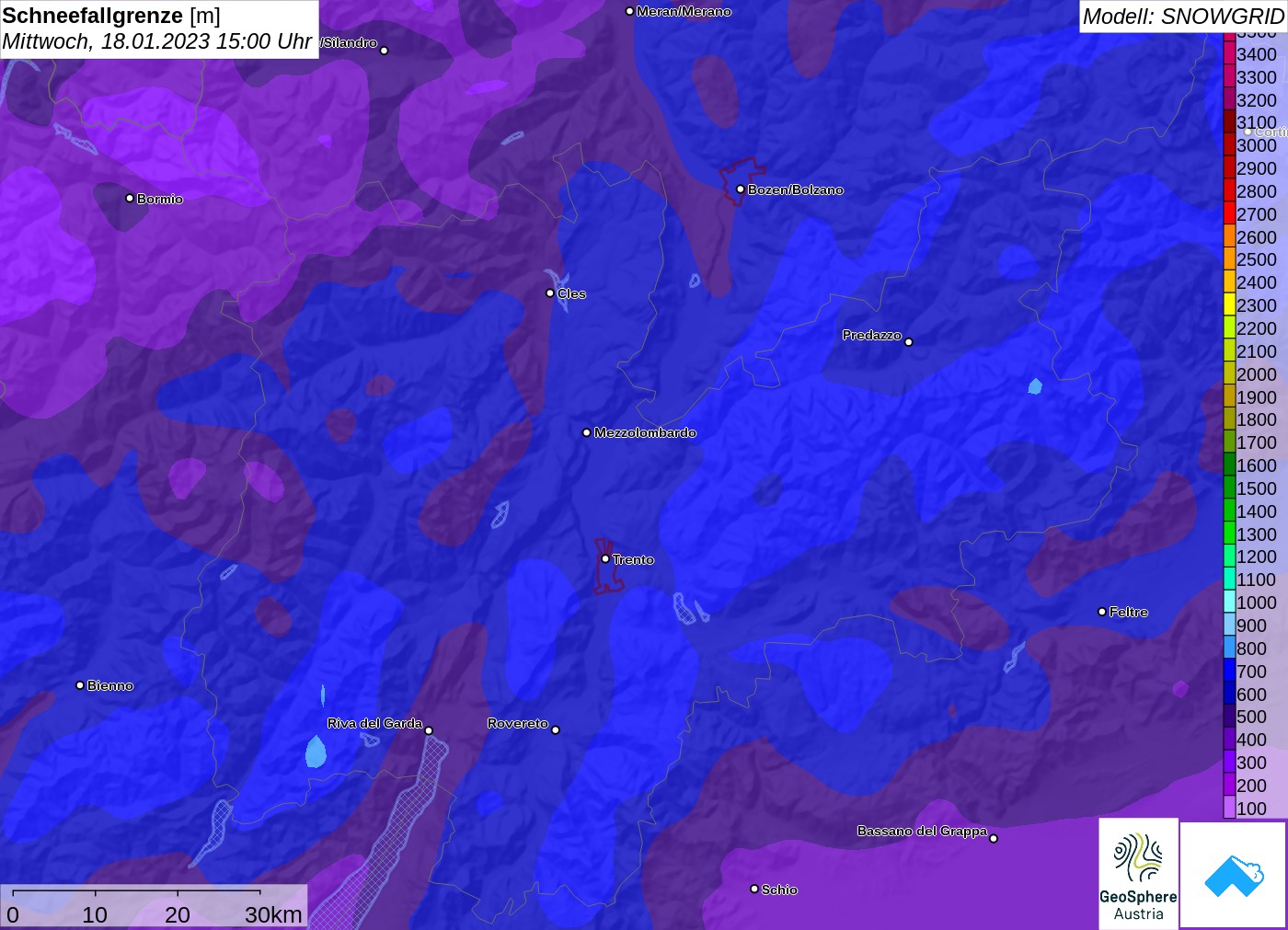Click the 1000 legend value text

[1257, 603]
